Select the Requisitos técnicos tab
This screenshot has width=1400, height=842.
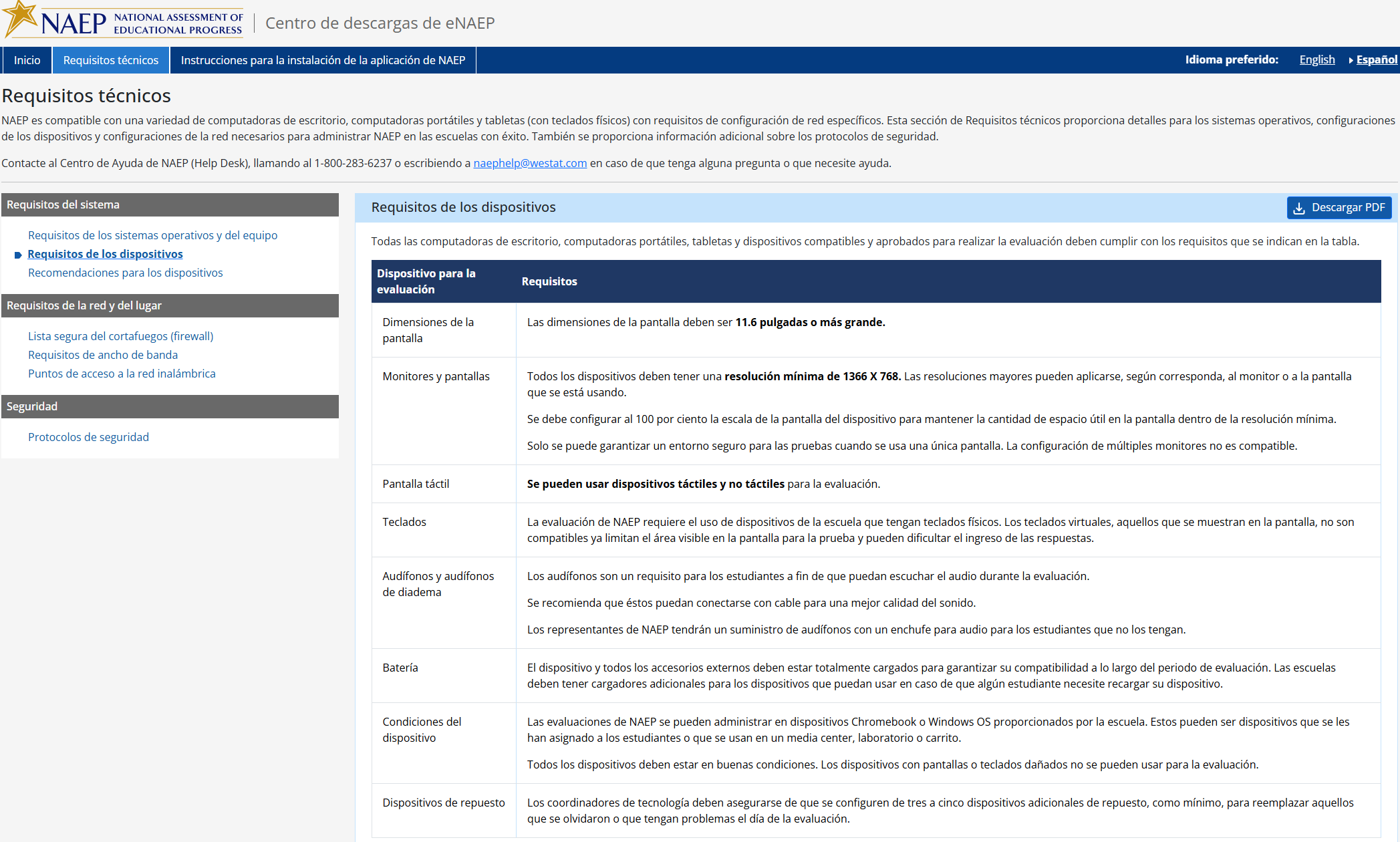(x=111, y=60)
